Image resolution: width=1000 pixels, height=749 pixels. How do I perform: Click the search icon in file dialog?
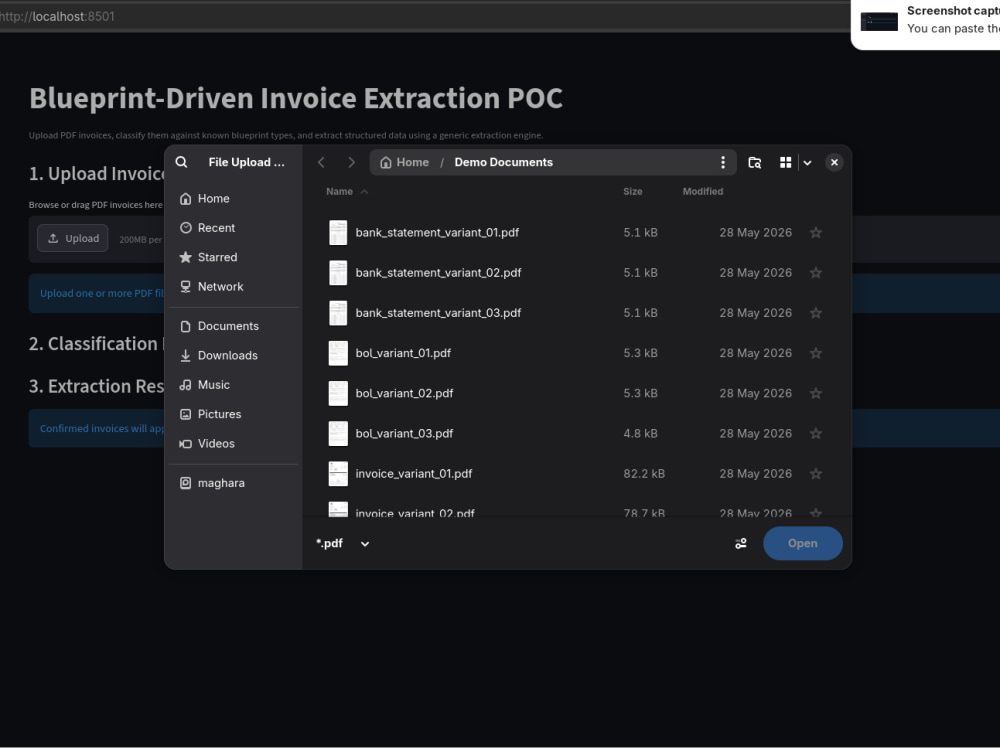click(x=182, y=162)
